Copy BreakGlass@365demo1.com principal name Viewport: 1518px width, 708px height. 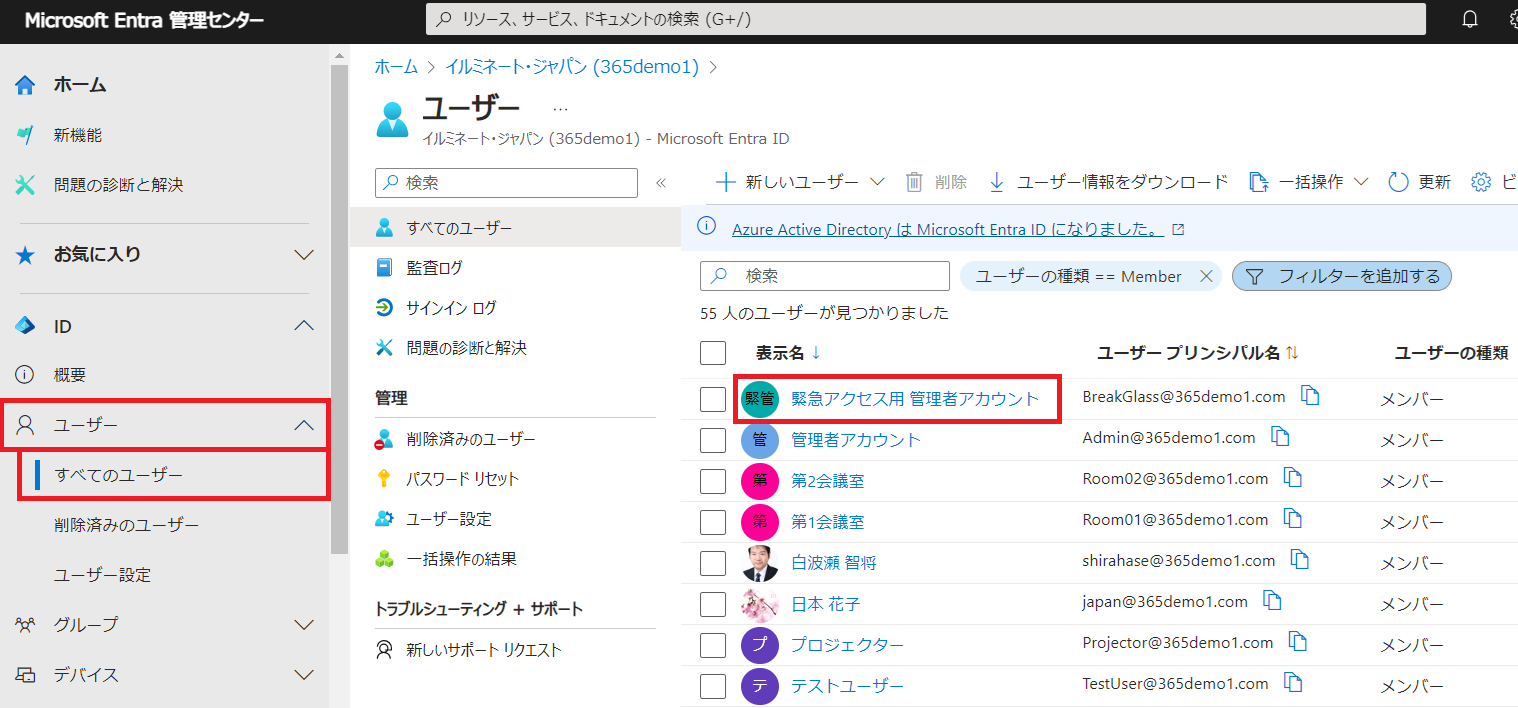[1310, 395]
